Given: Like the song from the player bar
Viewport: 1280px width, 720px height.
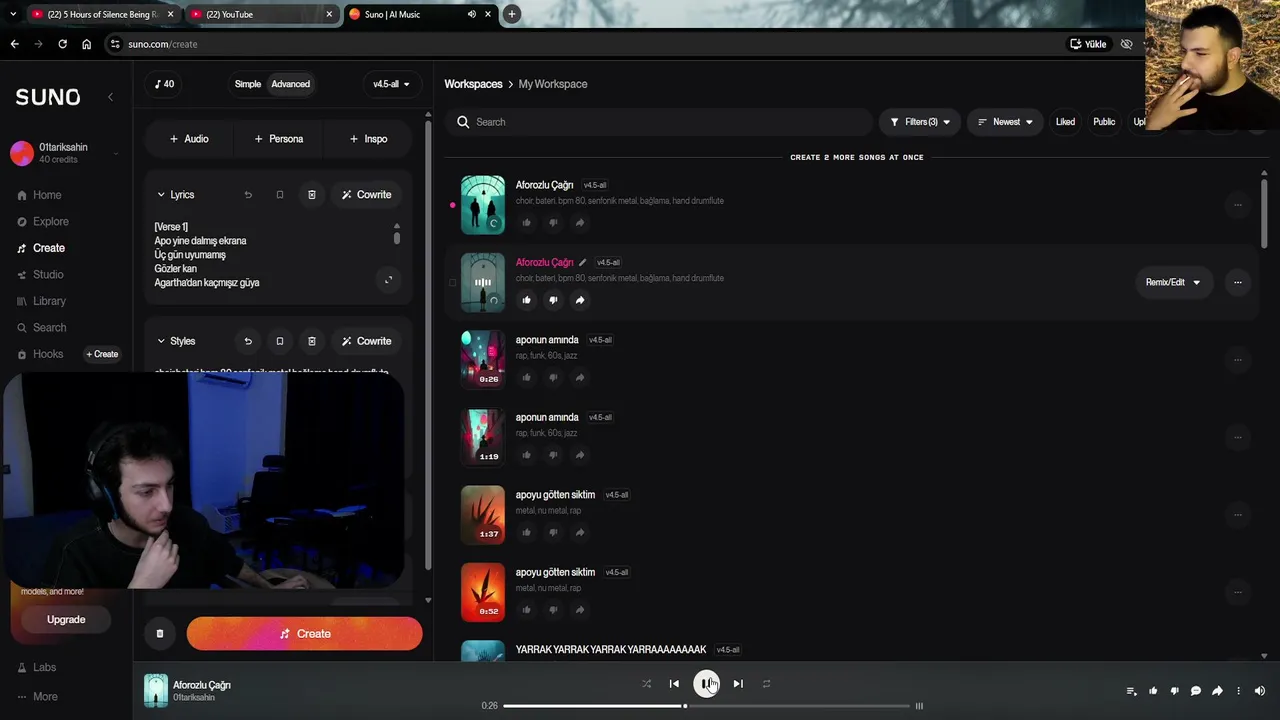Looking at the screenshot, I should 1153,691.
